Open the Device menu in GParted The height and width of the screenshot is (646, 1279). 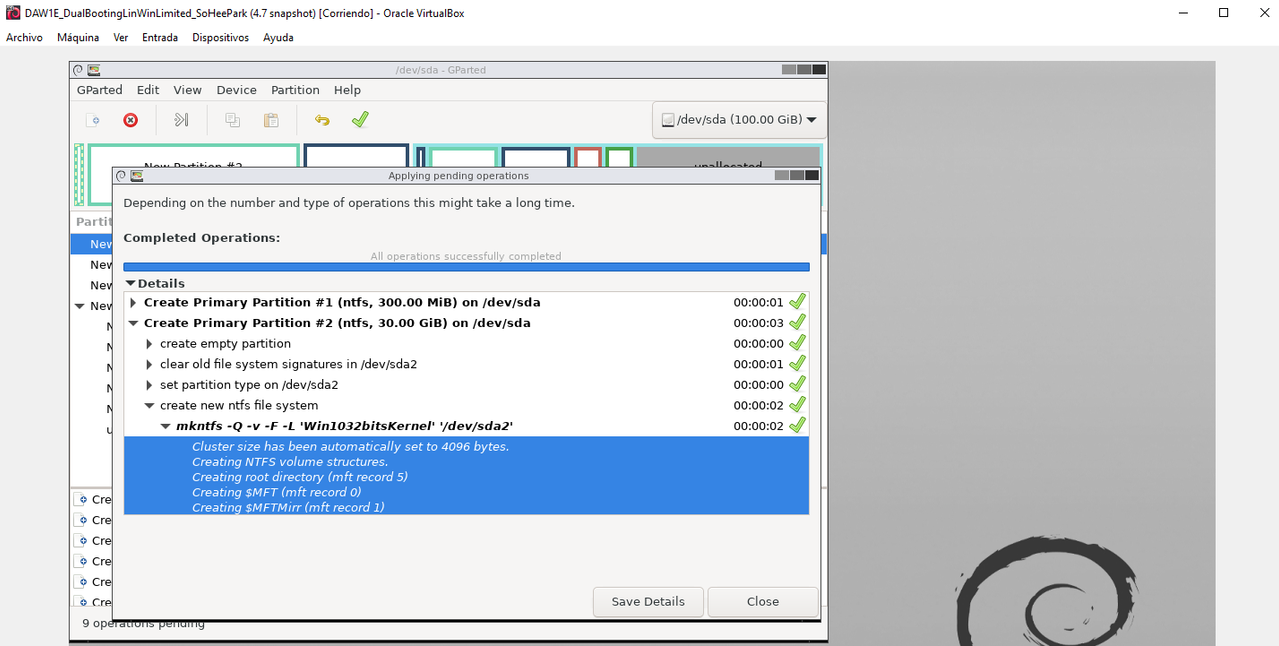(x=236, y=90)
